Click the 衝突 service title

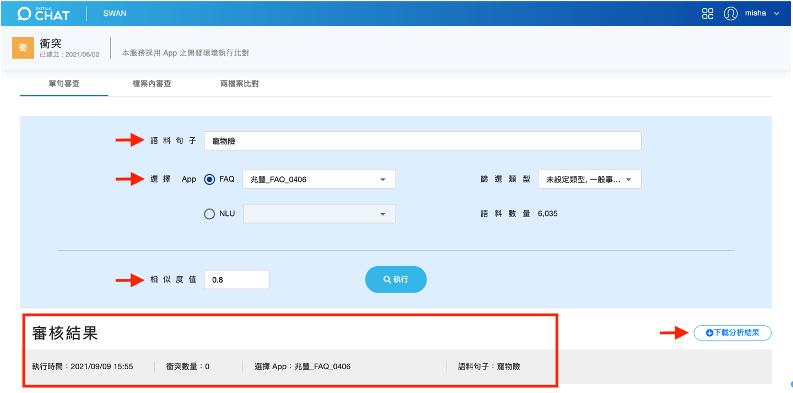(51, 43)
